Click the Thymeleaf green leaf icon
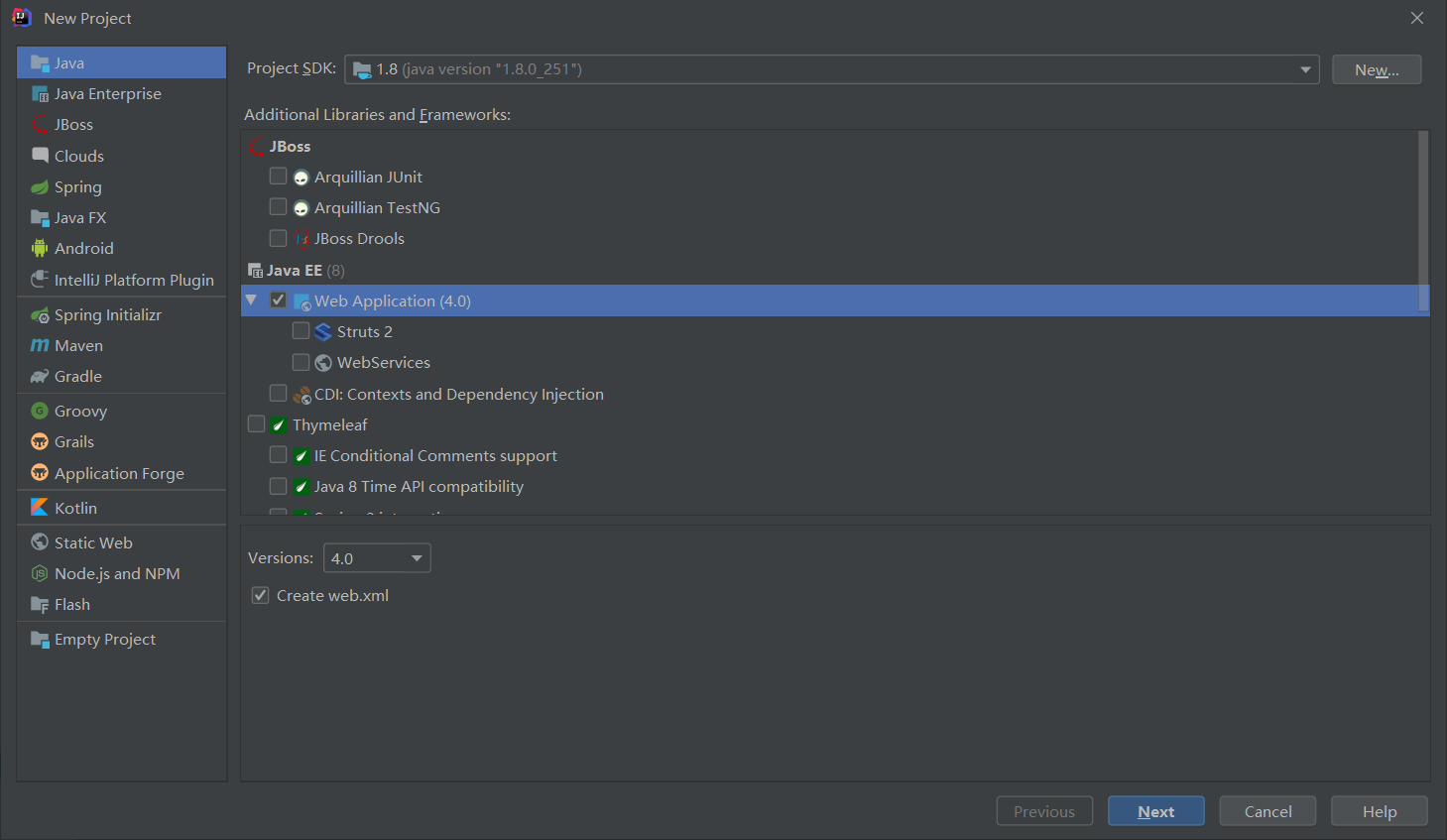The width and height of the screenshot is (1447, 840). point(279,425)
